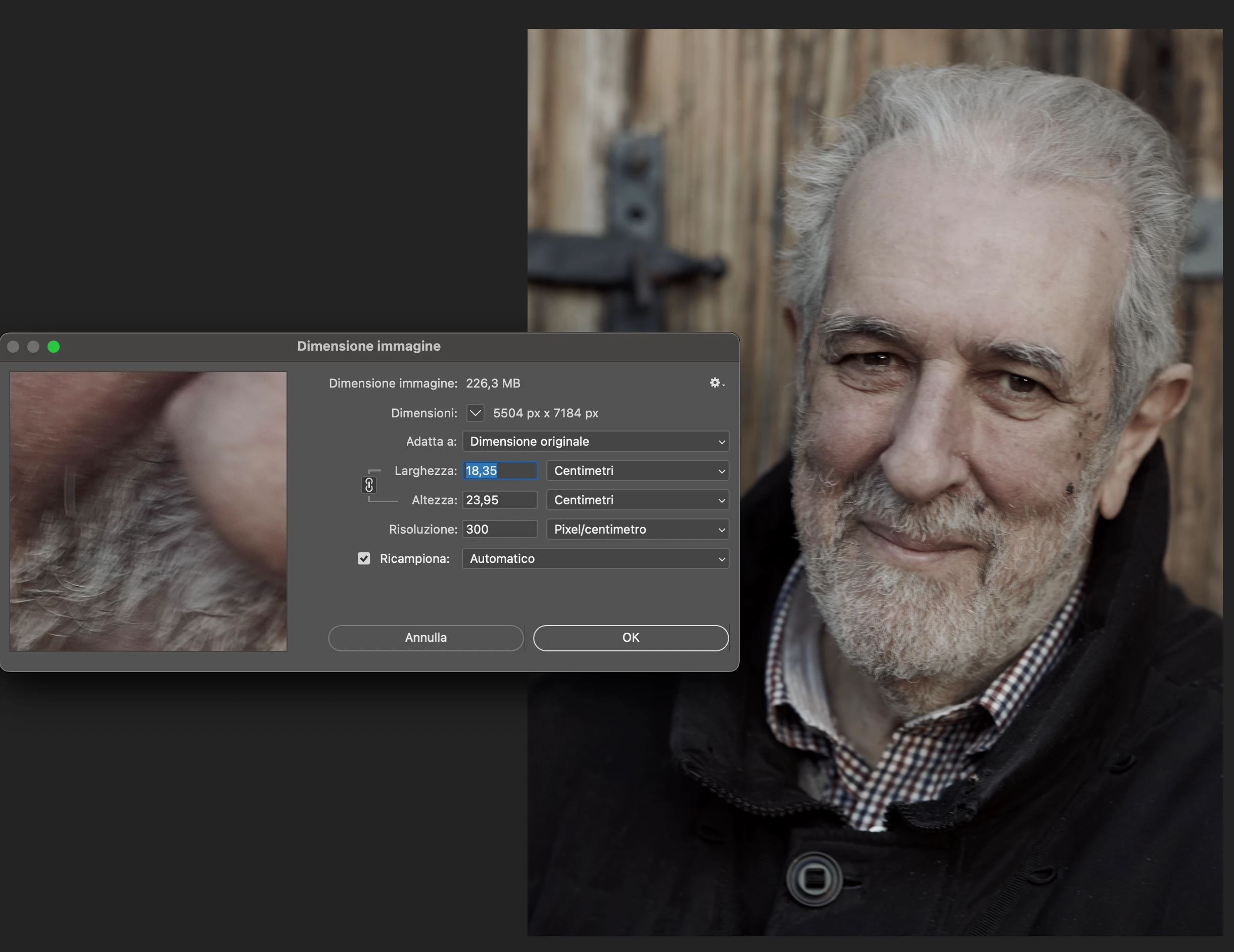The width and height of the screenshot is (1234, 952).
Task: Open Larghezza units Centimetri dropdown
Action: point(637,470)
